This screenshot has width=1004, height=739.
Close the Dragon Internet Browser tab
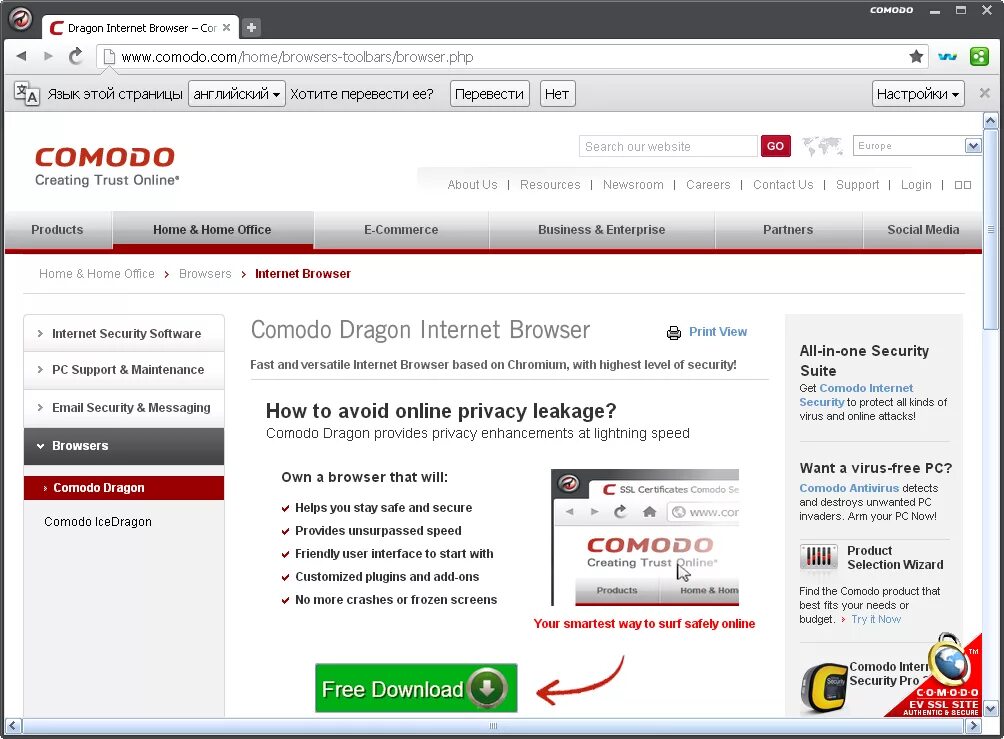[x=226, y=28]
